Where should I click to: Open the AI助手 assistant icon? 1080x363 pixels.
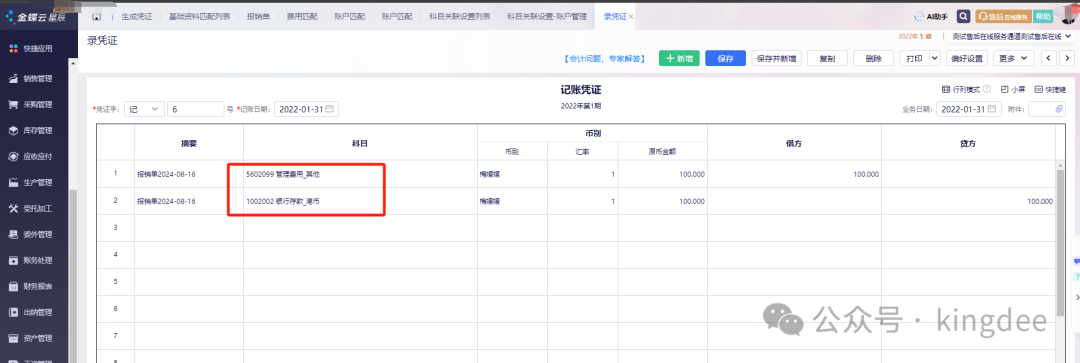coord(919,16)
